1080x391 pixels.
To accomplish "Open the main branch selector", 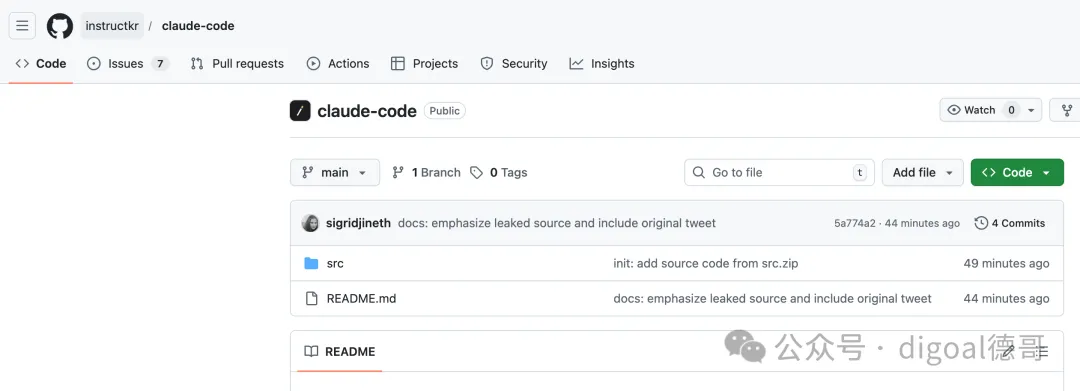I will (x=335, y=172).
